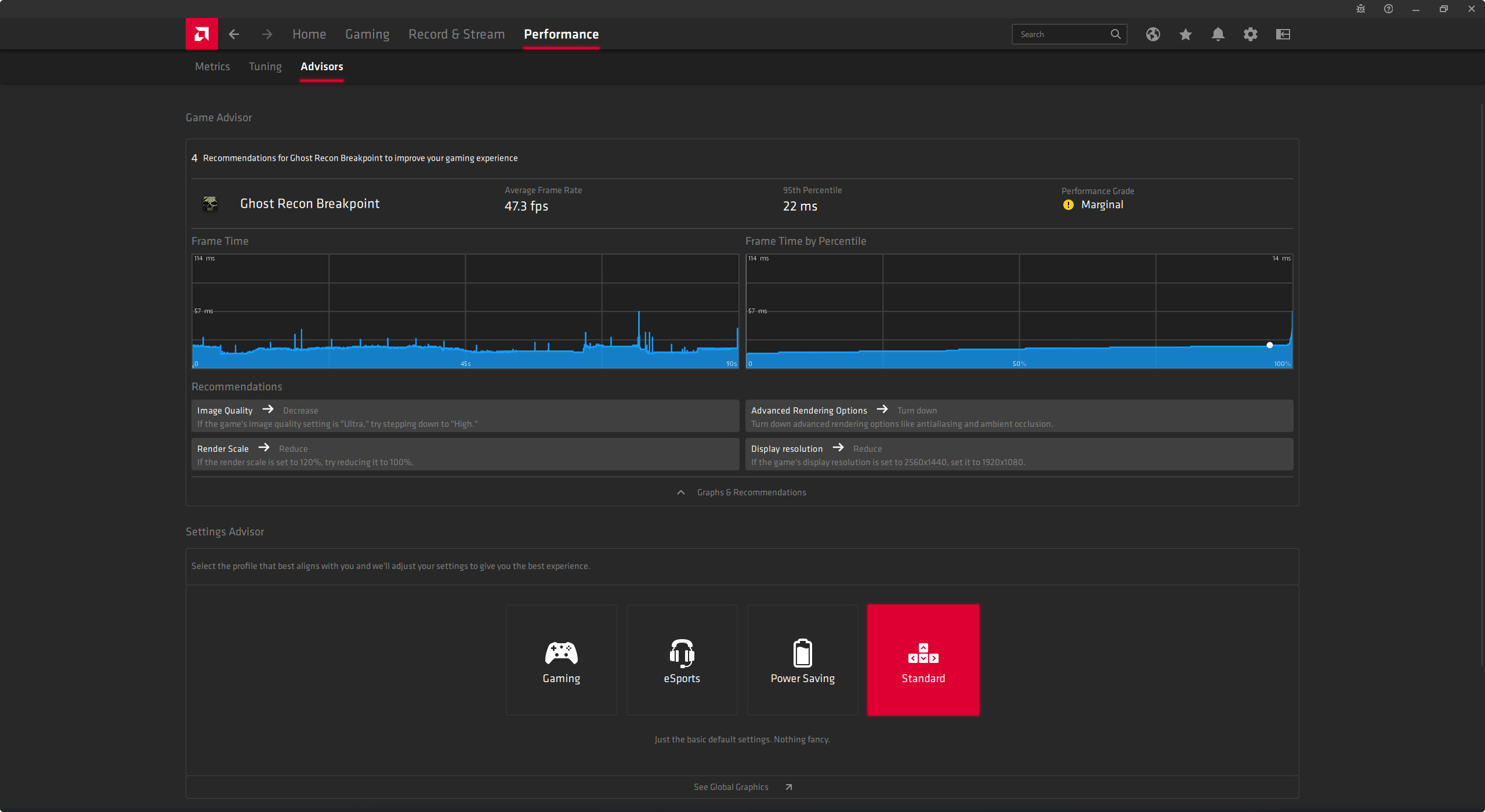This screenshot has width=1485, height=812.
Task: Click the Advanced Rendering Options title
Action: coord(809,411)
